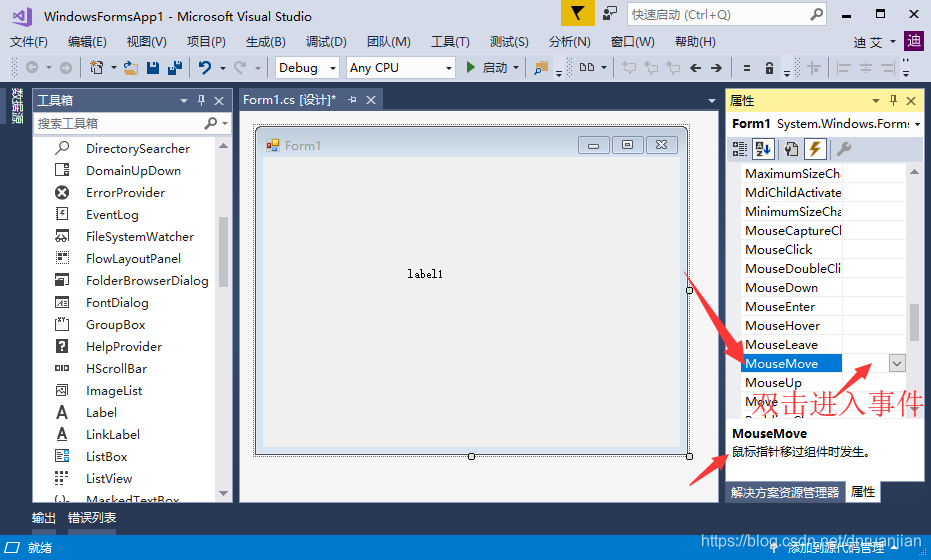Screen dimensions: 931x560
Task: Close the Form1.cs design tab
Action: click(371, 100)
